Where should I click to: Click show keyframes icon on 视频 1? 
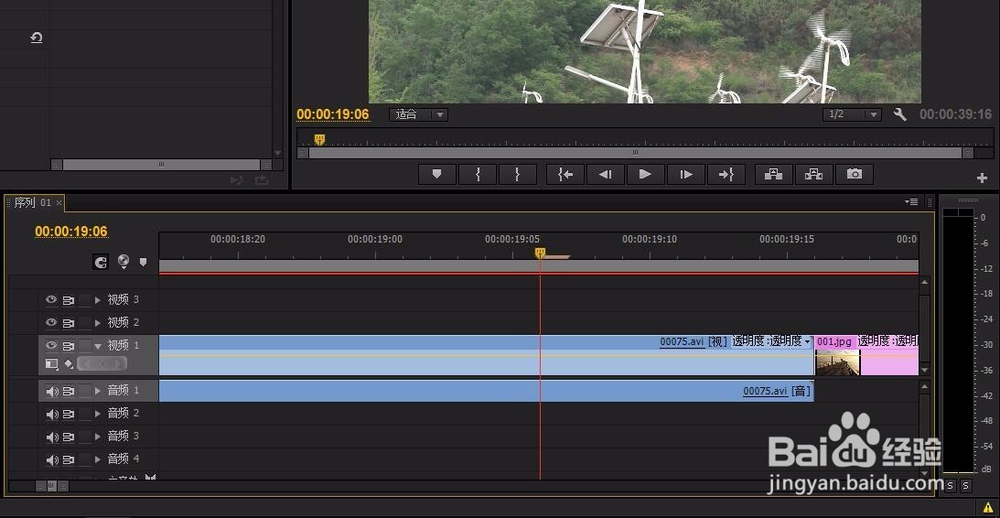pyautogui.click(x=69, y=364)
